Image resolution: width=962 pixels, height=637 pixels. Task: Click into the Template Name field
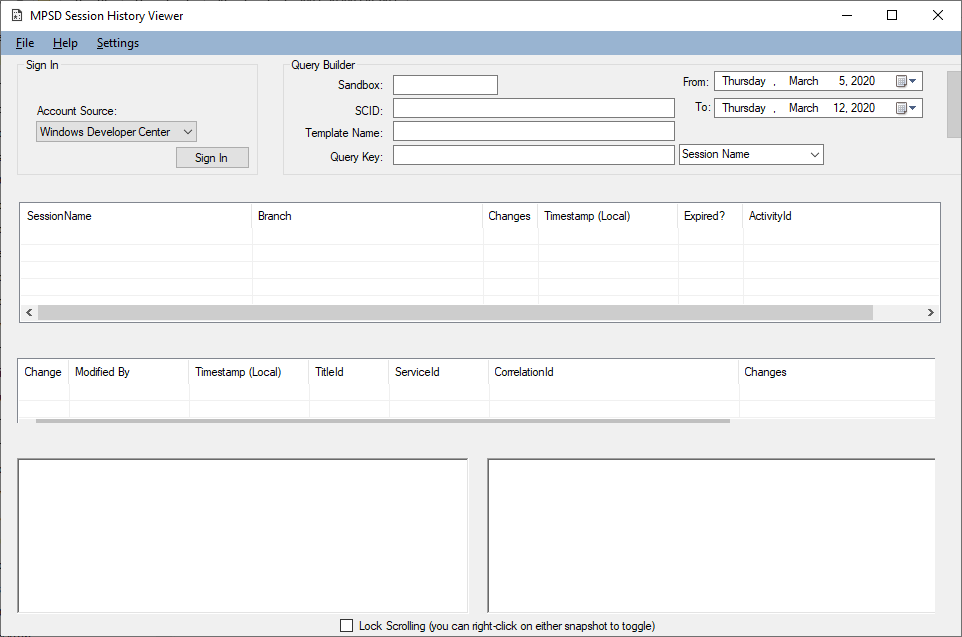[534, 131]
